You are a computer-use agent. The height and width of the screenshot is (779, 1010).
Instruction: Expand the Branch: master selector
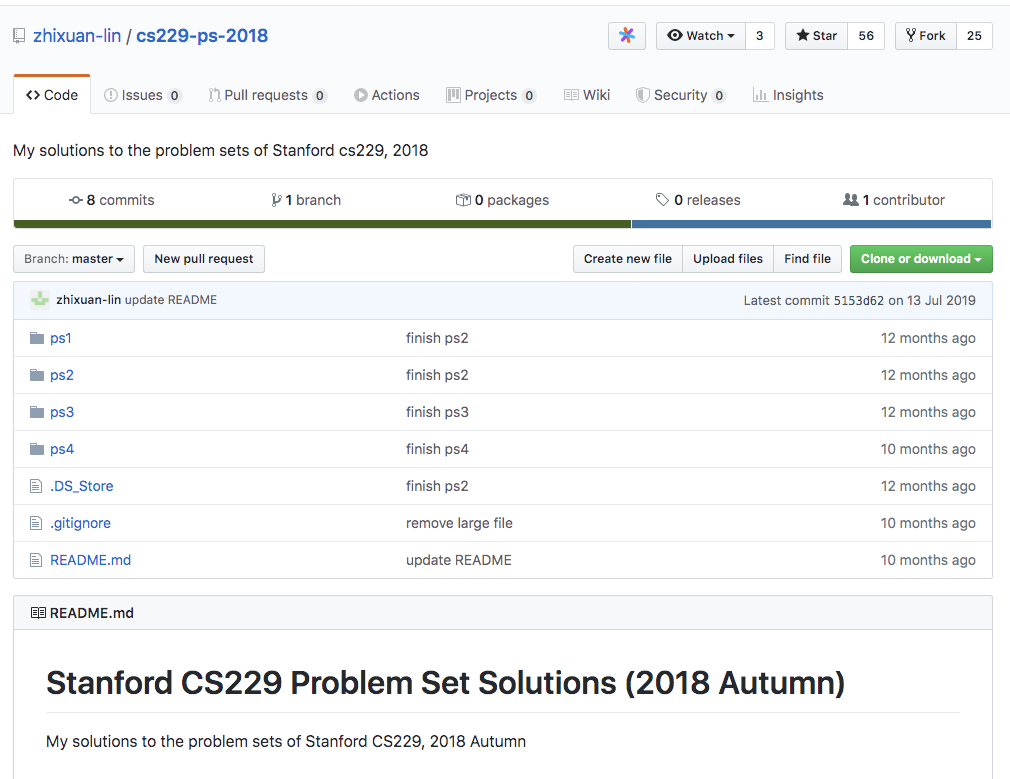tap(74, 259)
